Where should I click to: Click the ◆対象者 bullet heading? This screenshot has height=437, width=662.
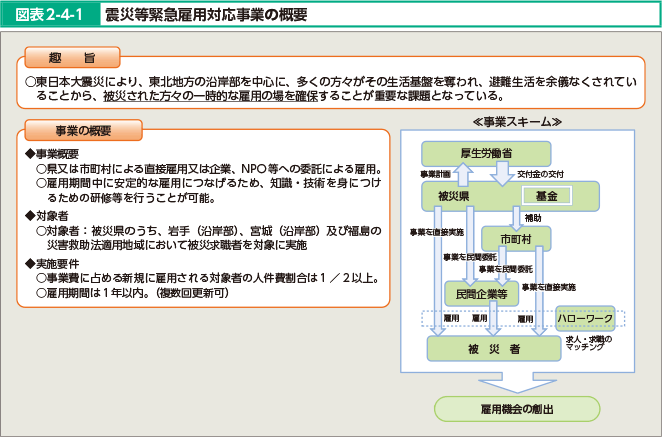click(47, 215)
